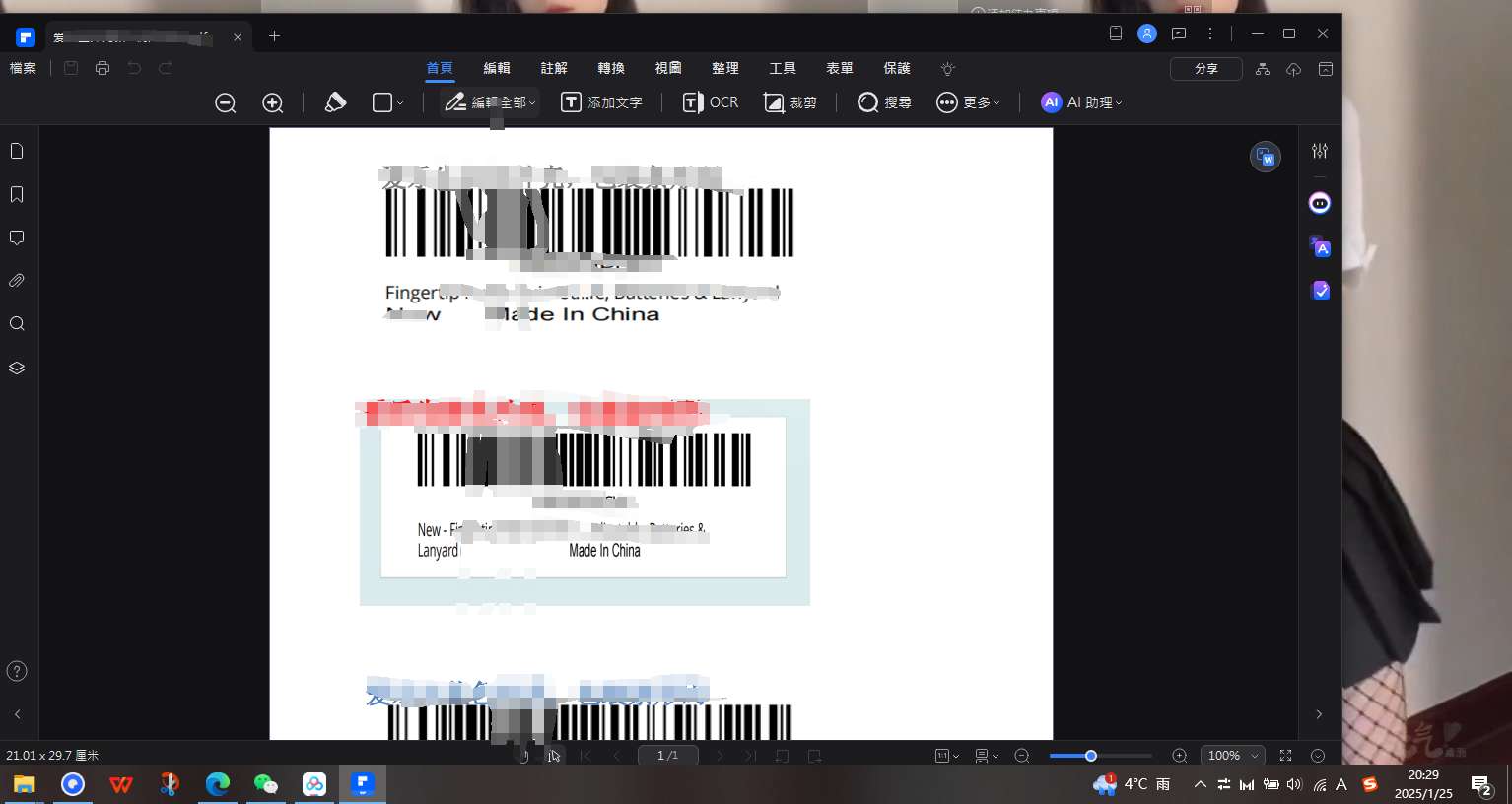Click the floating convert-to-Word button
Screen dimensions: 1512x804
coord(1266,157)
